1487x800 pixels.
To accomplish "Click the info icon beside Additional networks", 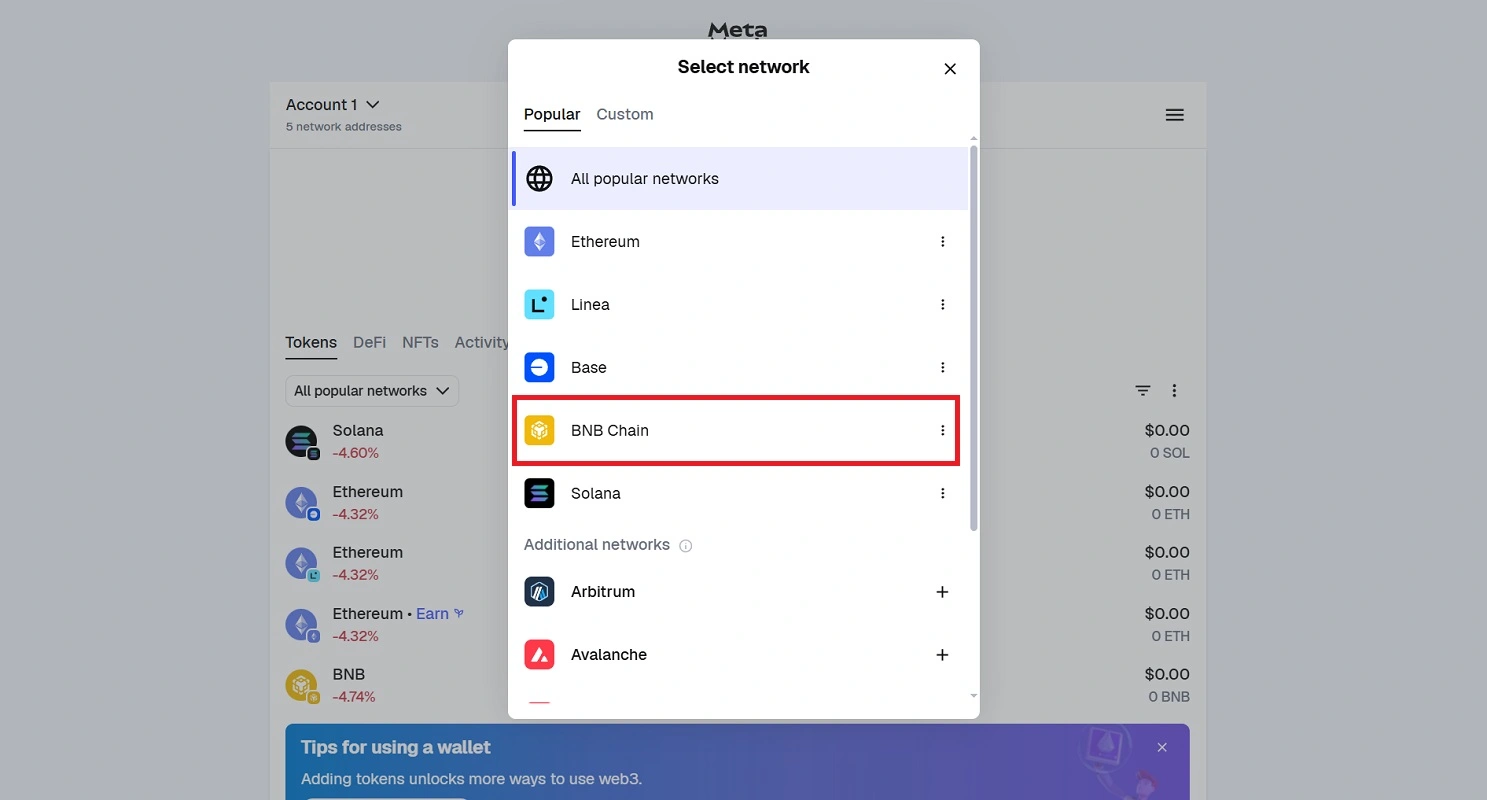I will [686, 546].
